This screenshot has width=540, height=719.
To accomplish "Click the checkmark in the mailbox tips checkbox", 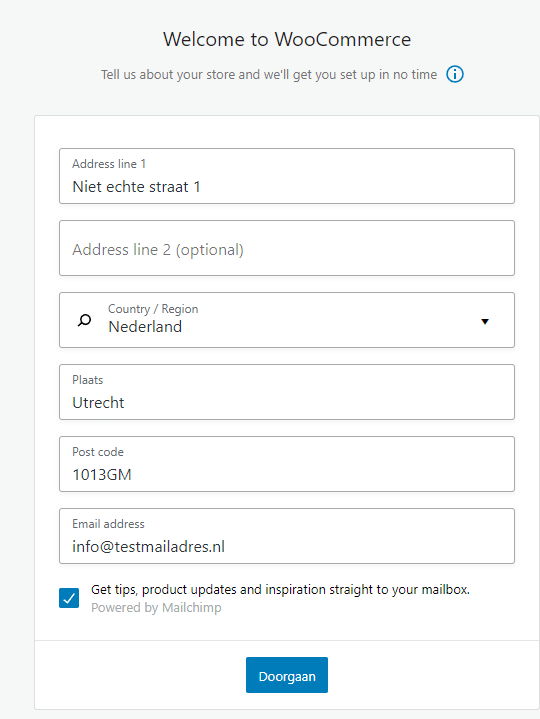I will point(69,598).
